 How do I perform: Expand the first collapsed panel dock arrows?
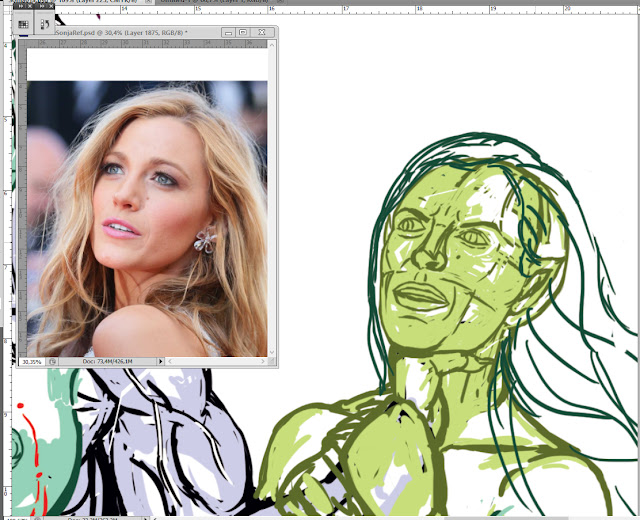[21, 6]
